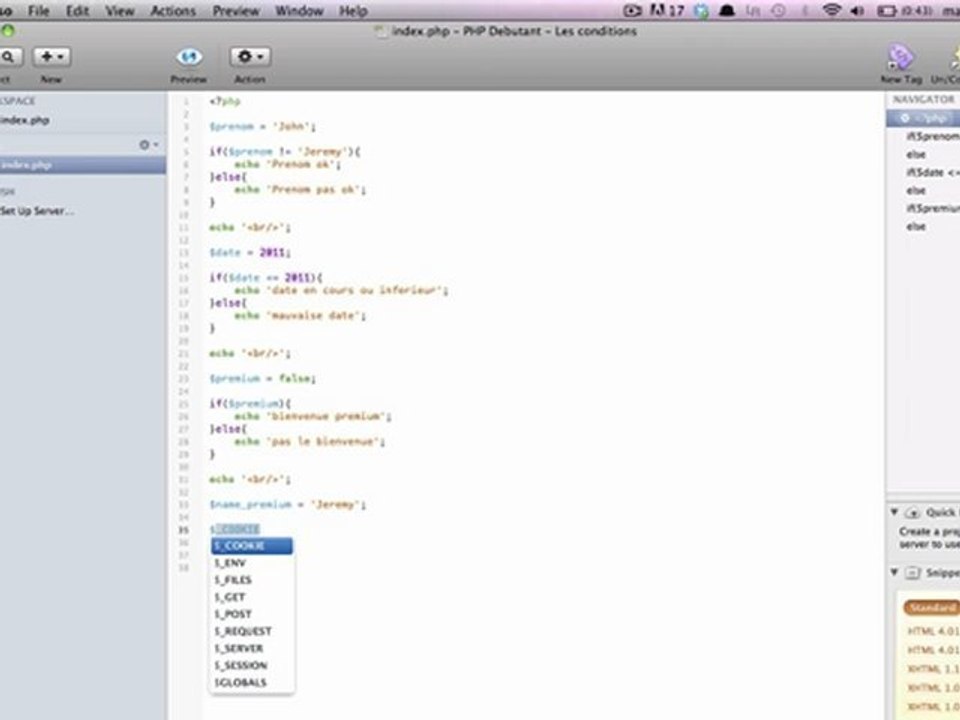The height and width of the screenshot is (720, 960).
Task: Choose $_COOKIE in the autocomplete list
Action: point(252,546)
